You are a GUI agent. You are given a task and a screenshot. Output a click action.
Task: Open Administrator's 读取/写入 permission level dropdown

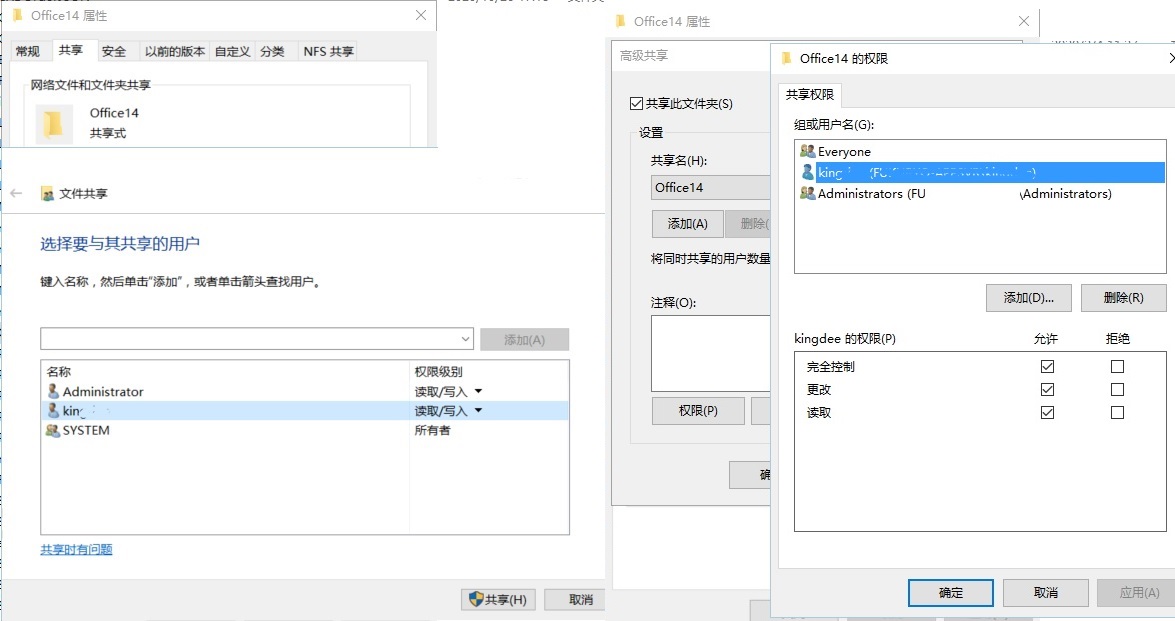[x=478, y=391]
